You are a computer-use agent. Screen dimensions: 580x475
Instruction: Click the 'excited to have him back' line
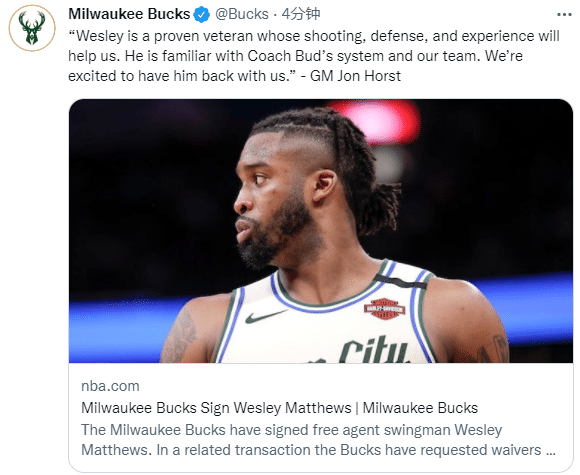[178, 76]
